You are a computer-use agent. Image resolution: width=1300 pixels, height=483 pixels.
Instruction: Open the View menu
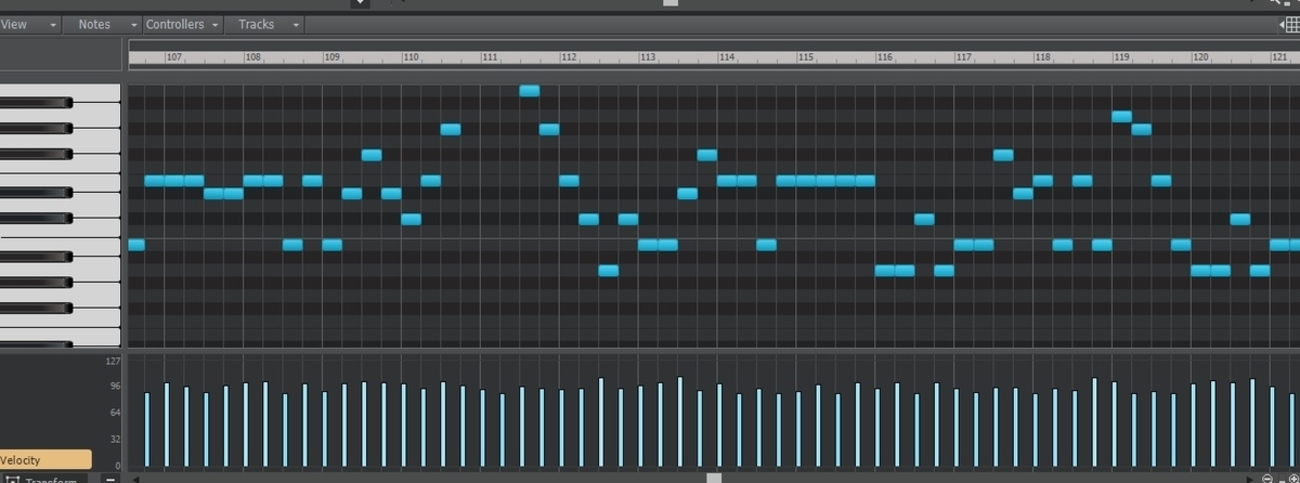[x=14, y=24]
